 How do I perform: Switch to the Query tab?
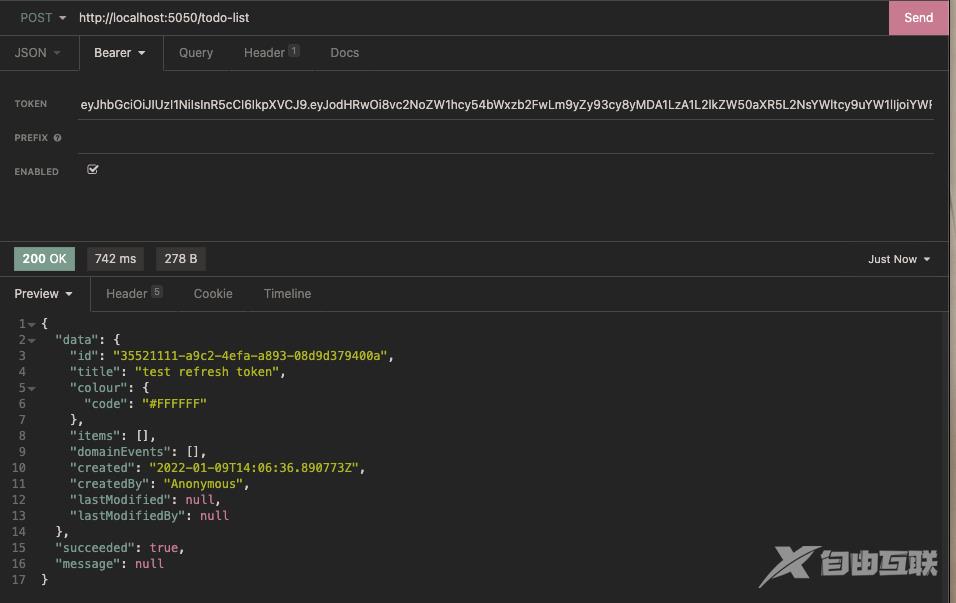[x=196, y=53]
